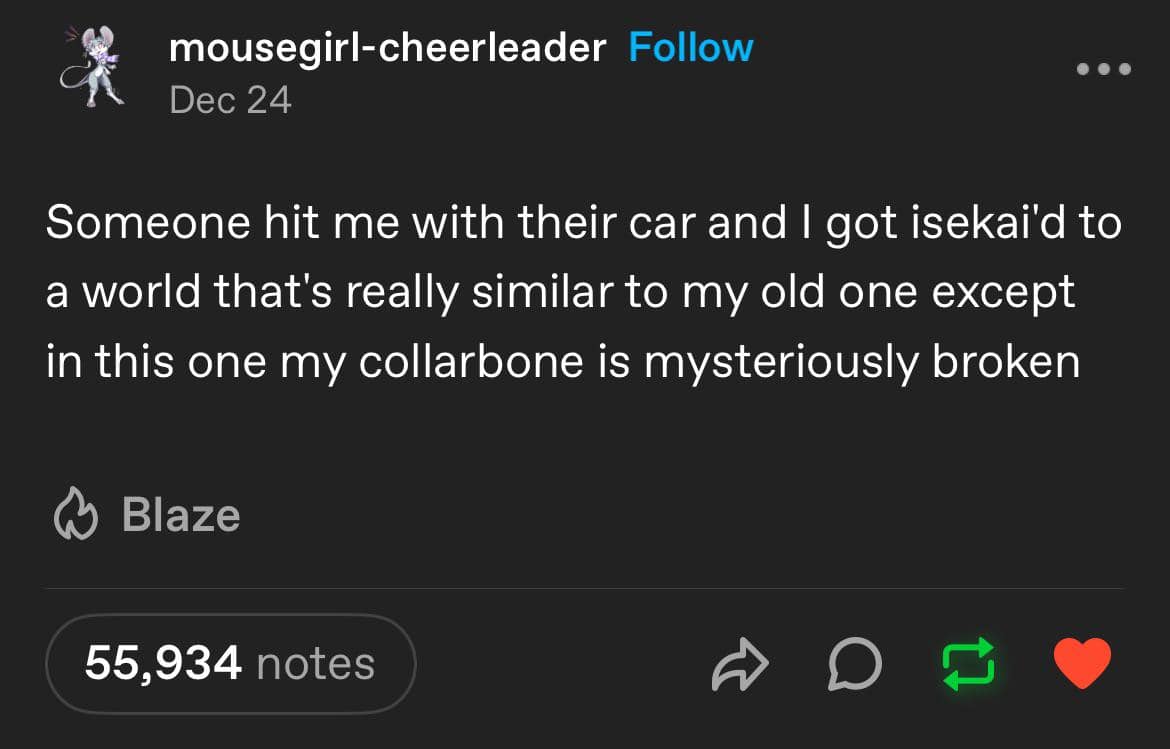Click the mouse character avatar

[92, 67]
